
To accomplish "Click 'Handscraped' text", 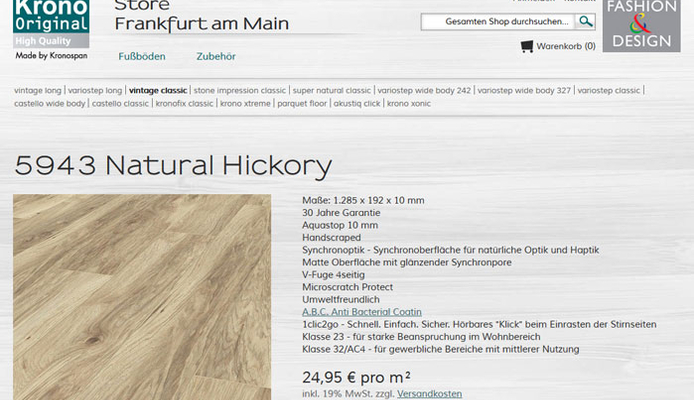I will click(x=332, y=238).
